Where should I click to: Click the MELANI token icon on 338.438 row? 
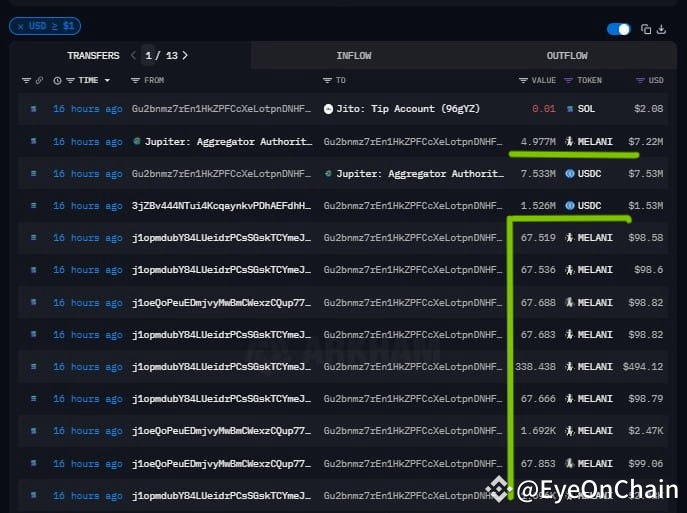pos(570,366)
